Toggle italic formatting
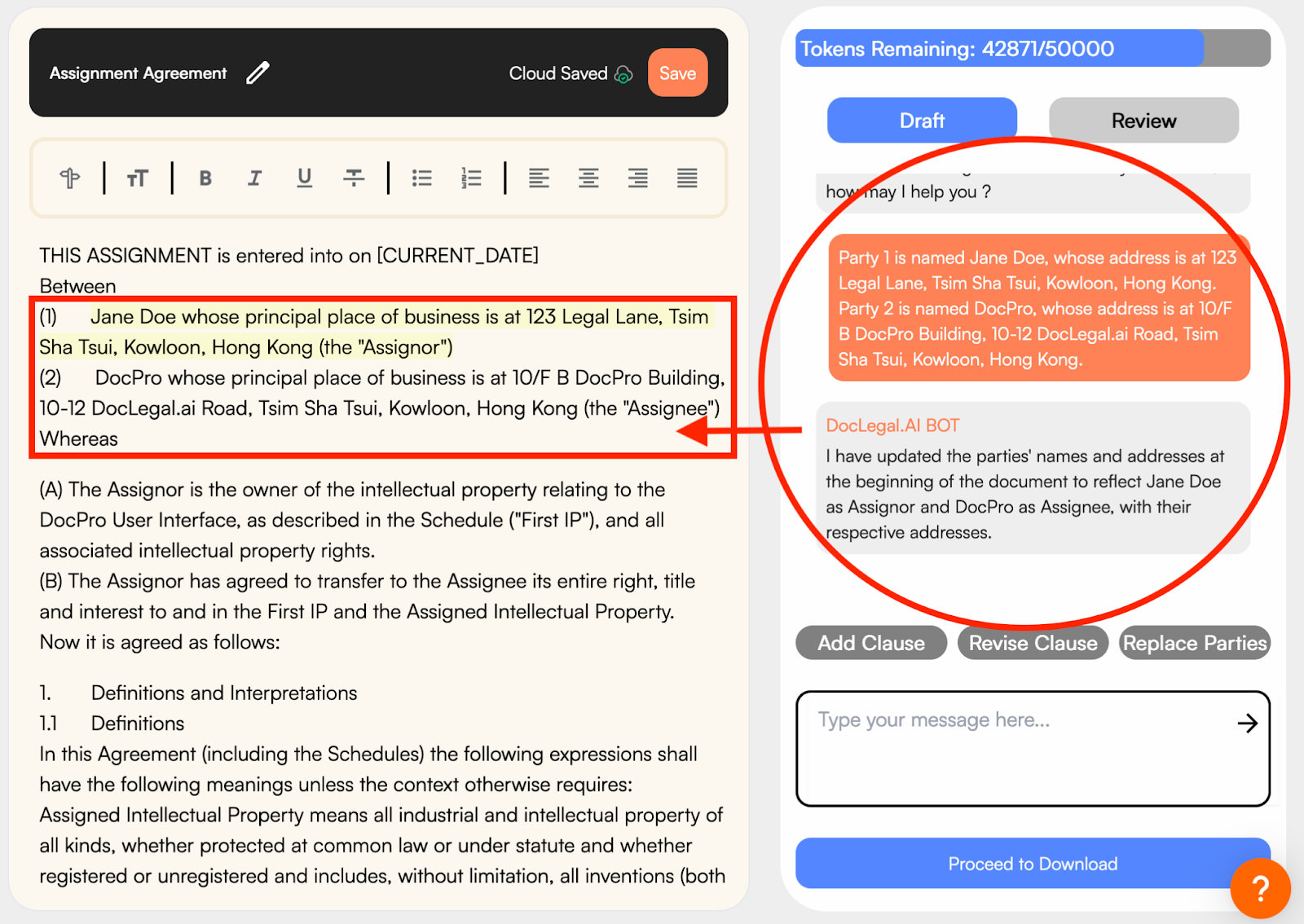Screen dimensions: 1304x924 [x=254, y=178]
